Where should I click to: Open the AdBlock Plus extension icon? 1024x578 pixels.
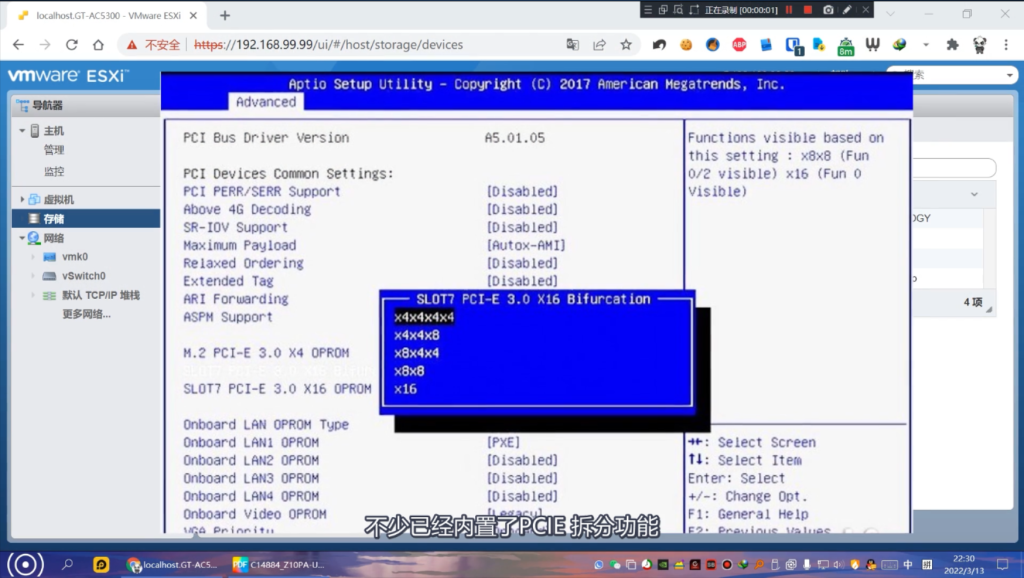(739, 45)
